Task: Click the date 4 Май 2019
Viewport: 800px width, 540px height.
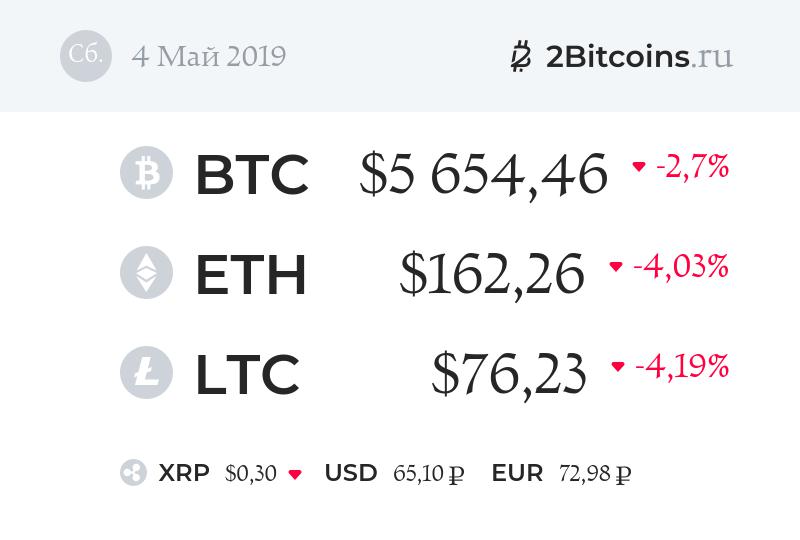Action: (x=208, y=56)
